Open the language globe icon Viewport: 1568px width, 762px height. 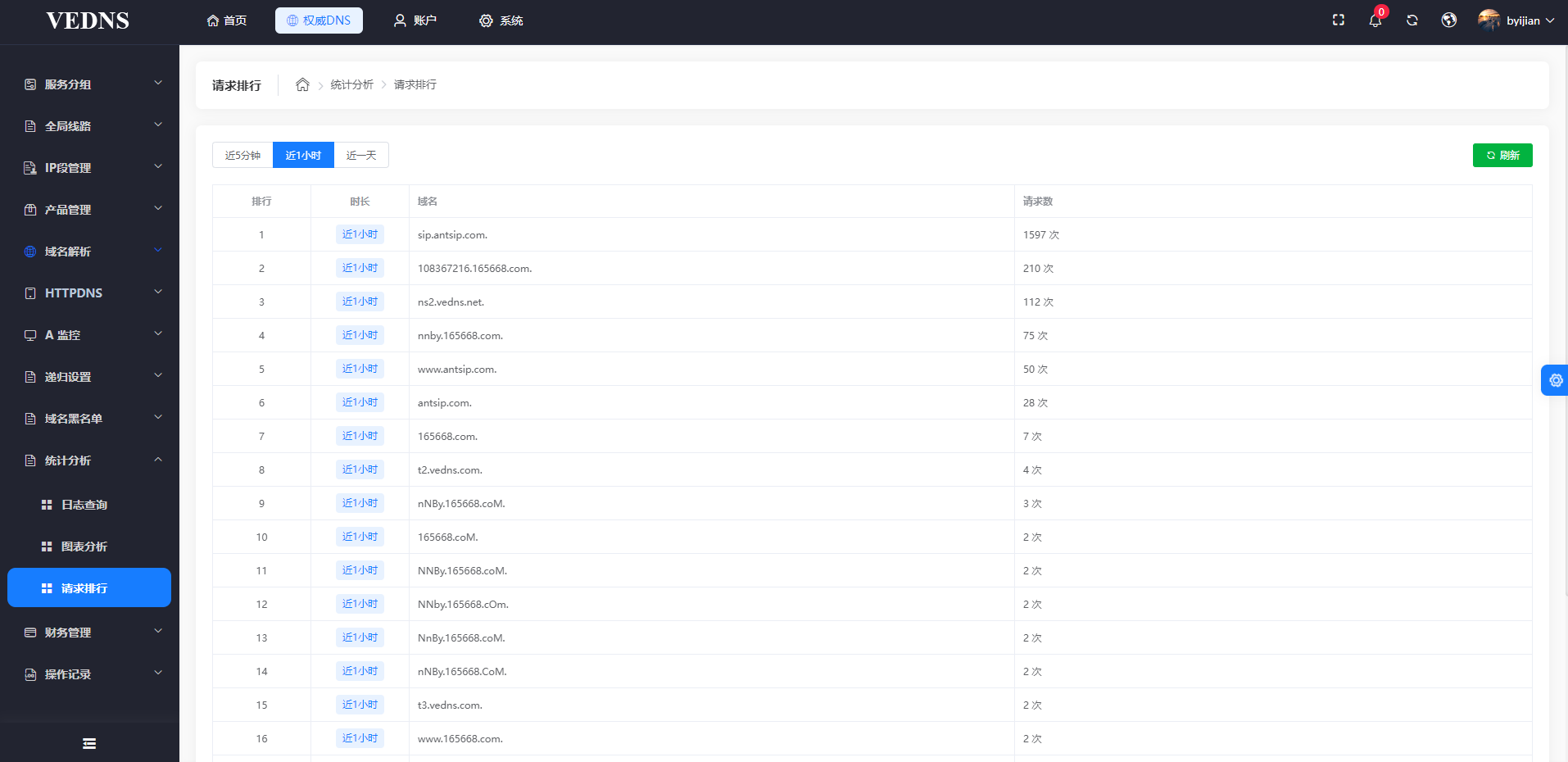1449,20
